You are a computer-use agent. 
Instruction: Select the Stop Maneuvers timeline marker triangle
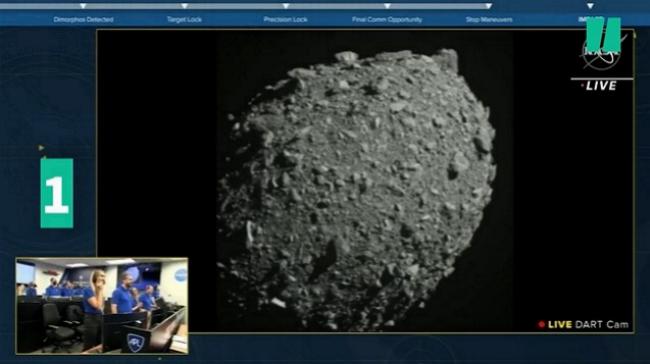point(489,6)
